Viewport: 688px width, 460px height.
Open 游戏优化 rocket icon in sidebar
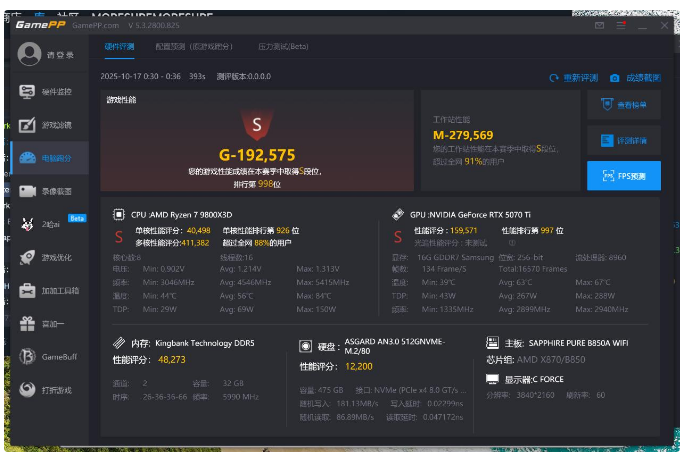coord(48,257)
